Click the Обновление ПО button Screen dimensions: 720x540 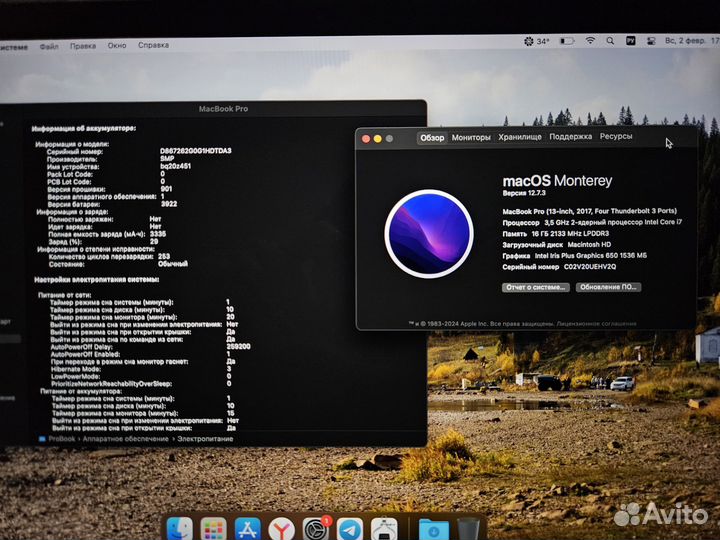(608, 287)
